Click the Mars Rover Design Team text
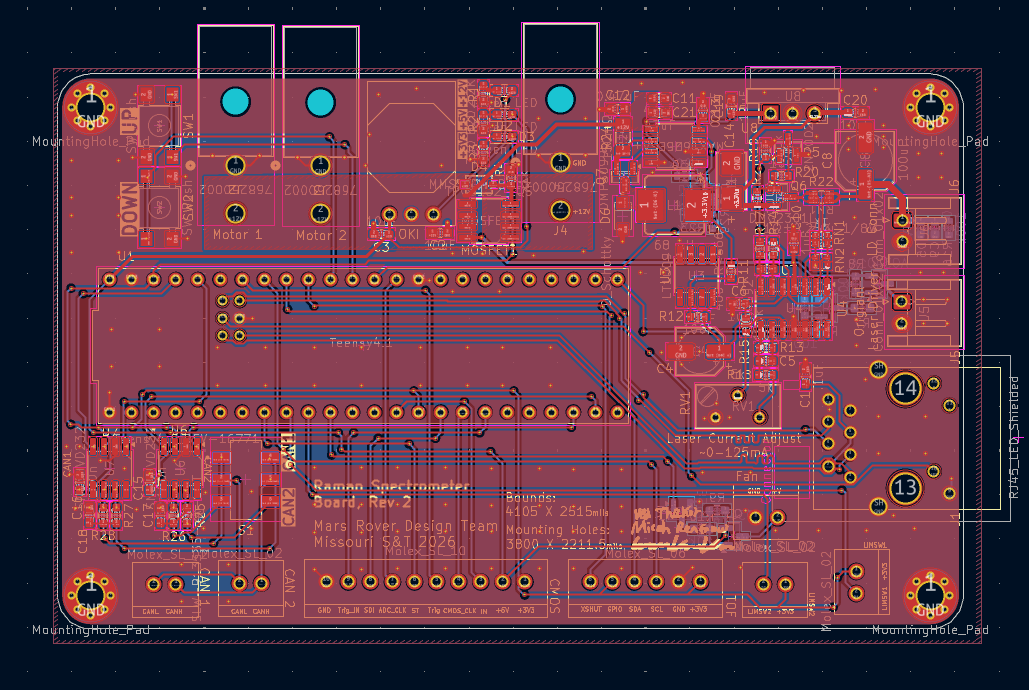Image resolution: width=1029 pixels, height=690 pixels. (x=405, y=526)
